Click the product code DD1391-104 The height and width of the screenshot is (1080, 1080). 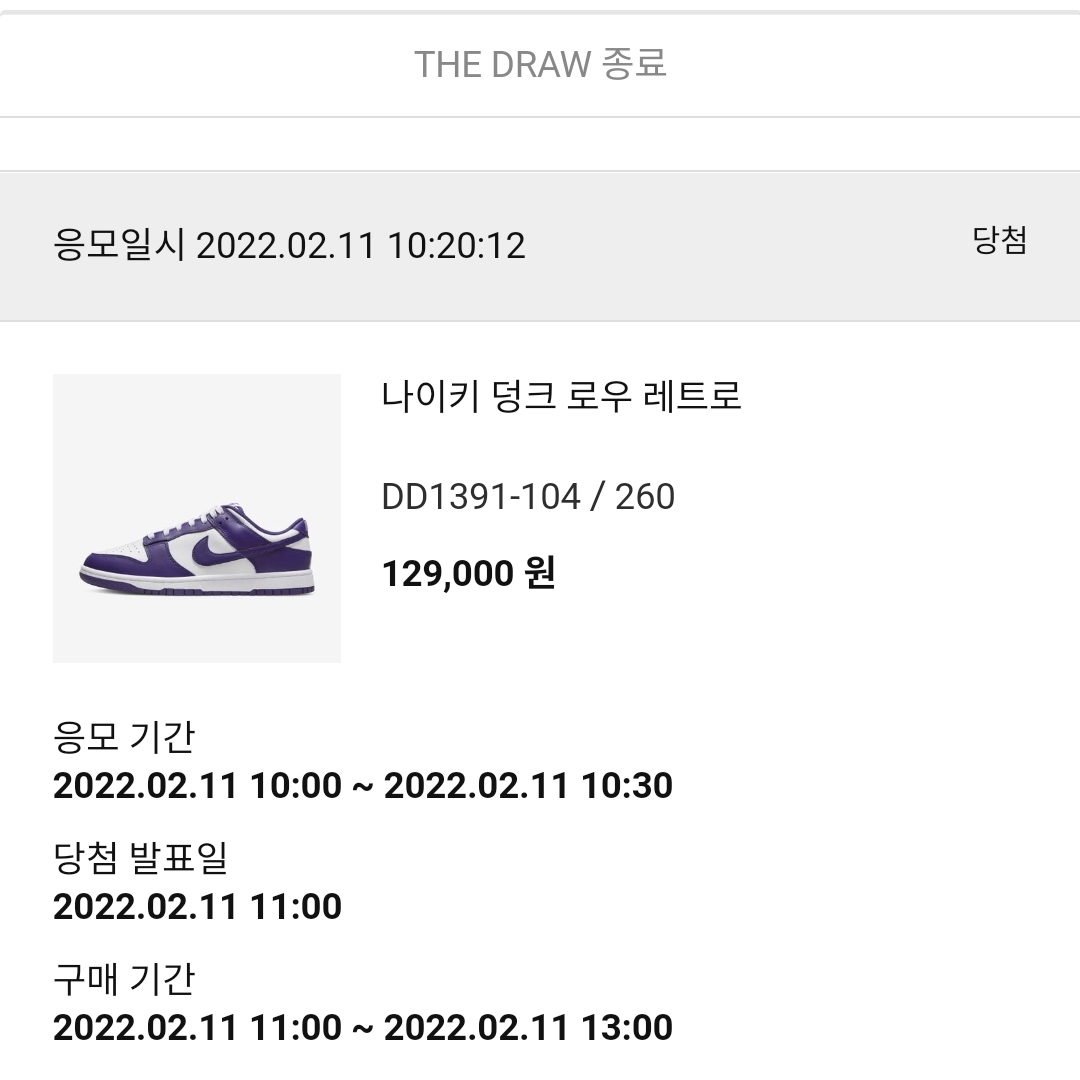[x=480, y=496]
